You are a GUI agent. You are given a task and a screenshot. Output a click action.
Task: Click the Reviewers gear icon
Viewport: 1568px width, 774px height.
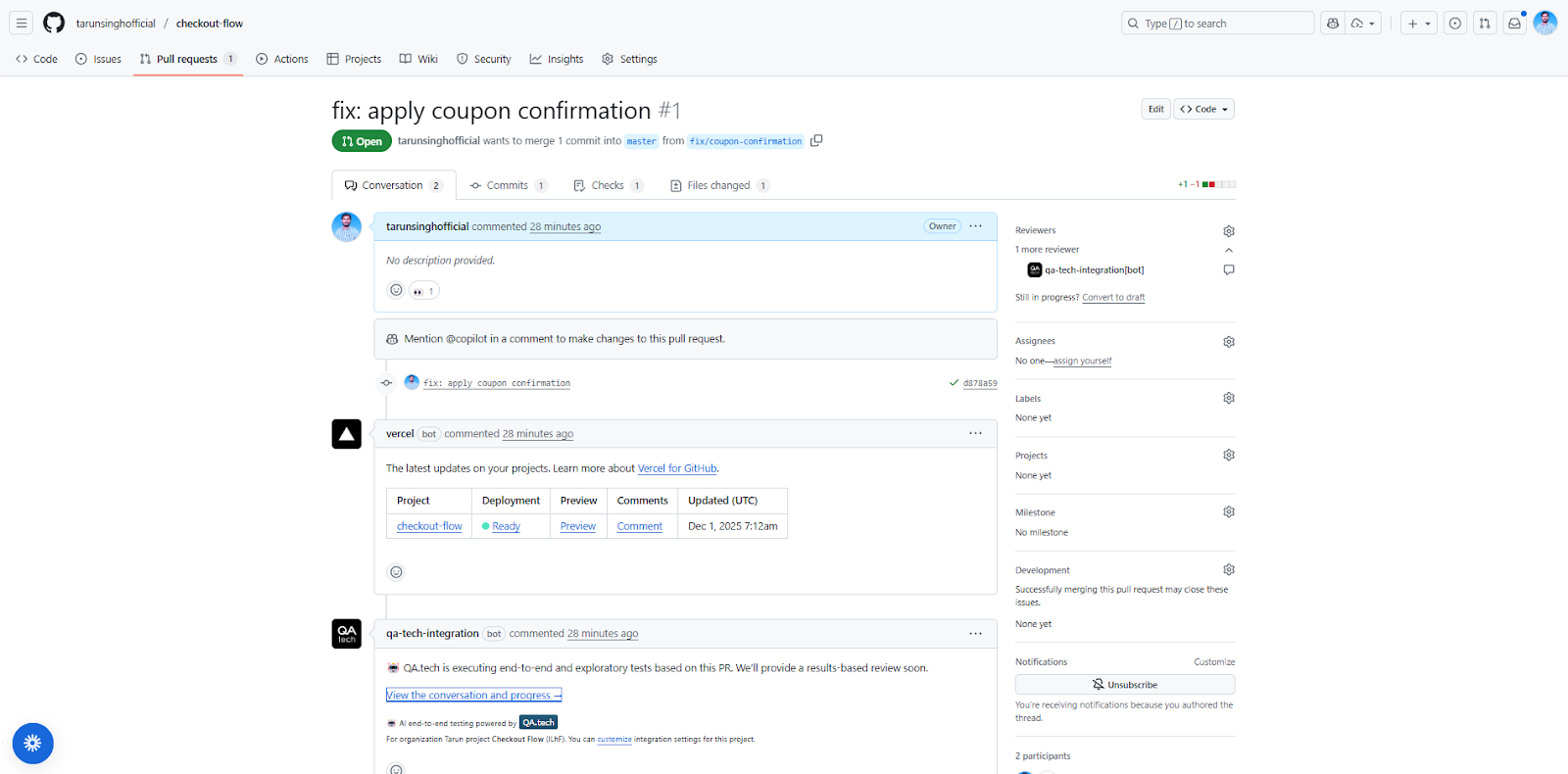click(x=1229, y=231)
